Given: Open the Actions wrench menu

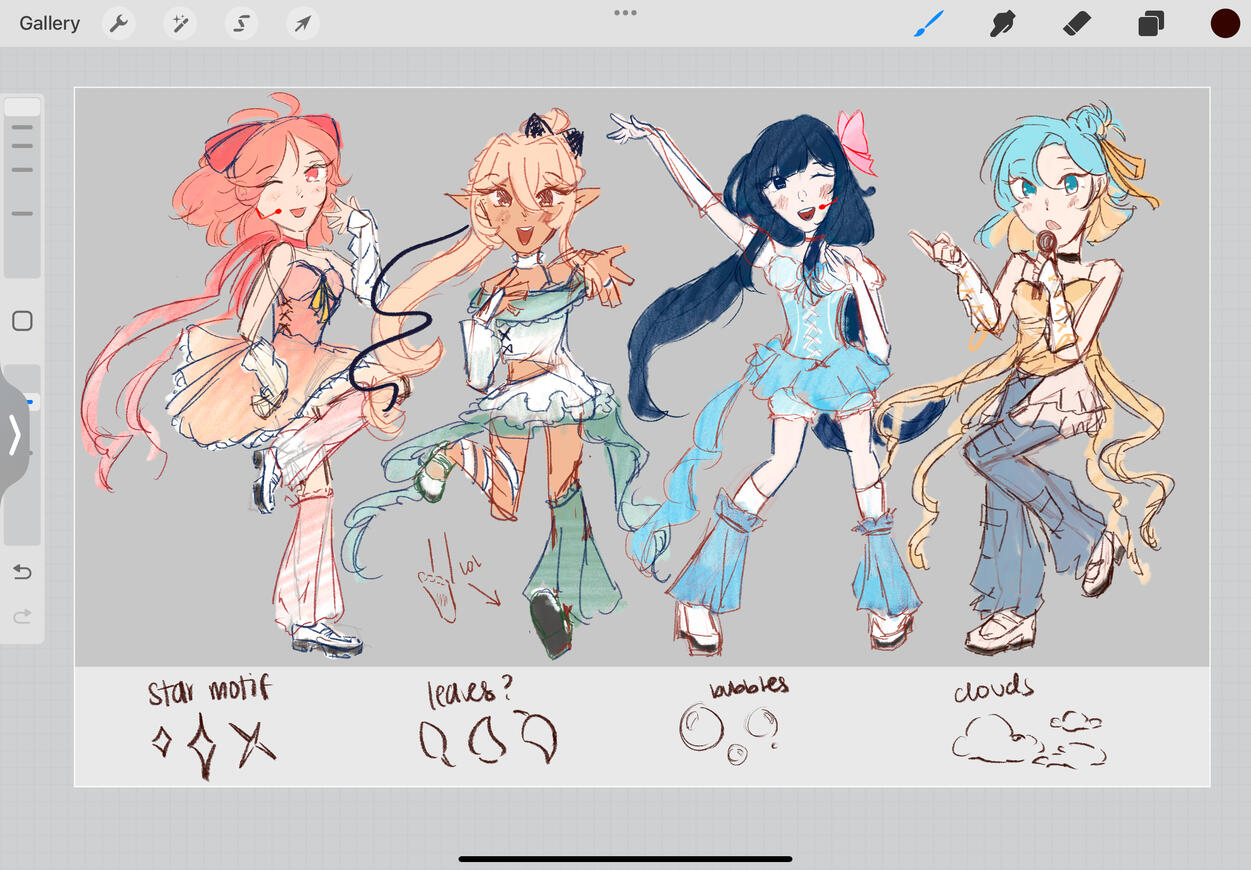Looking at the screenshot, I should 119,23.
